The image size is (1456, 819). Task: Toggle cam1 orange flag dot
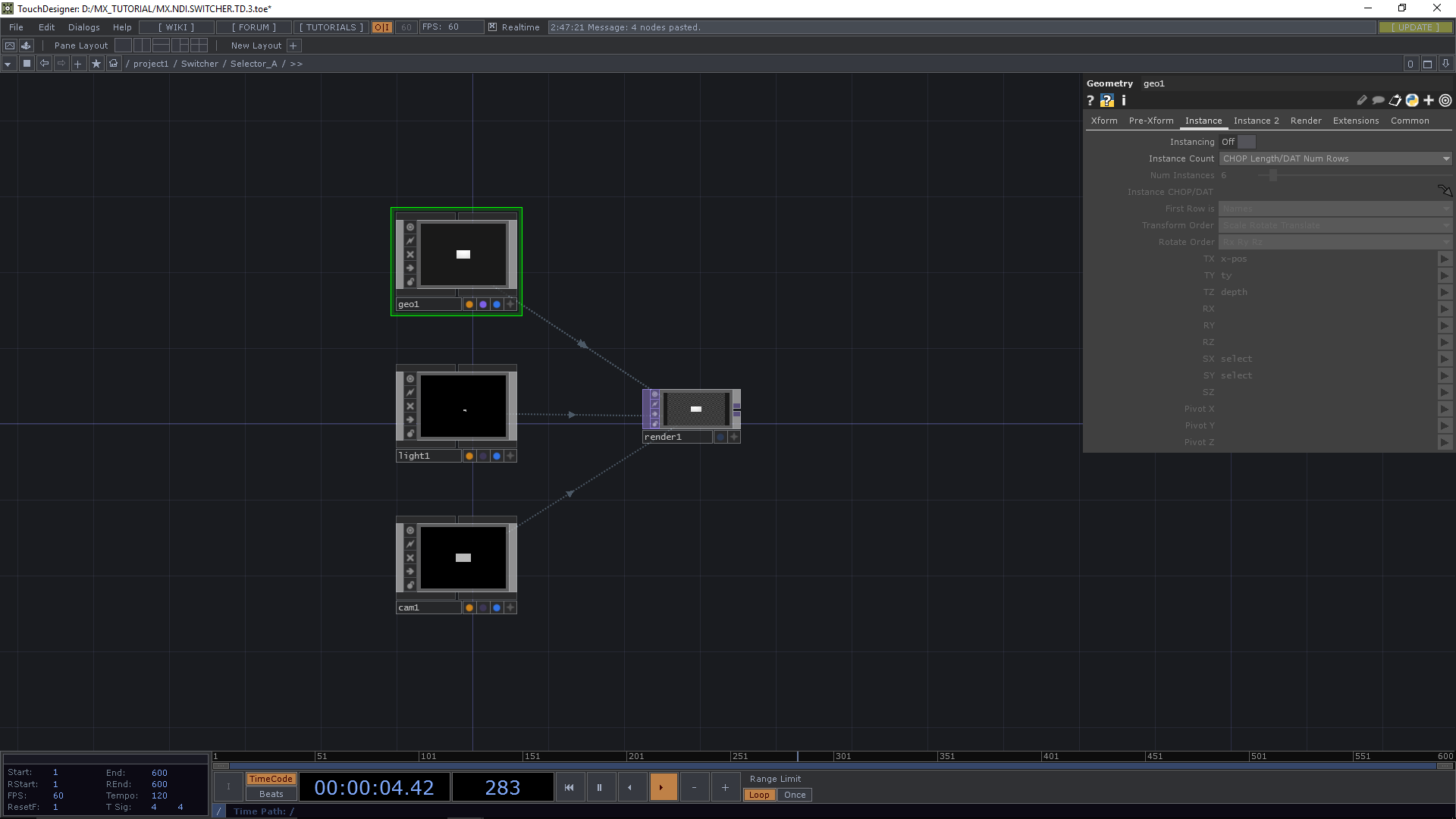point(469,607)
